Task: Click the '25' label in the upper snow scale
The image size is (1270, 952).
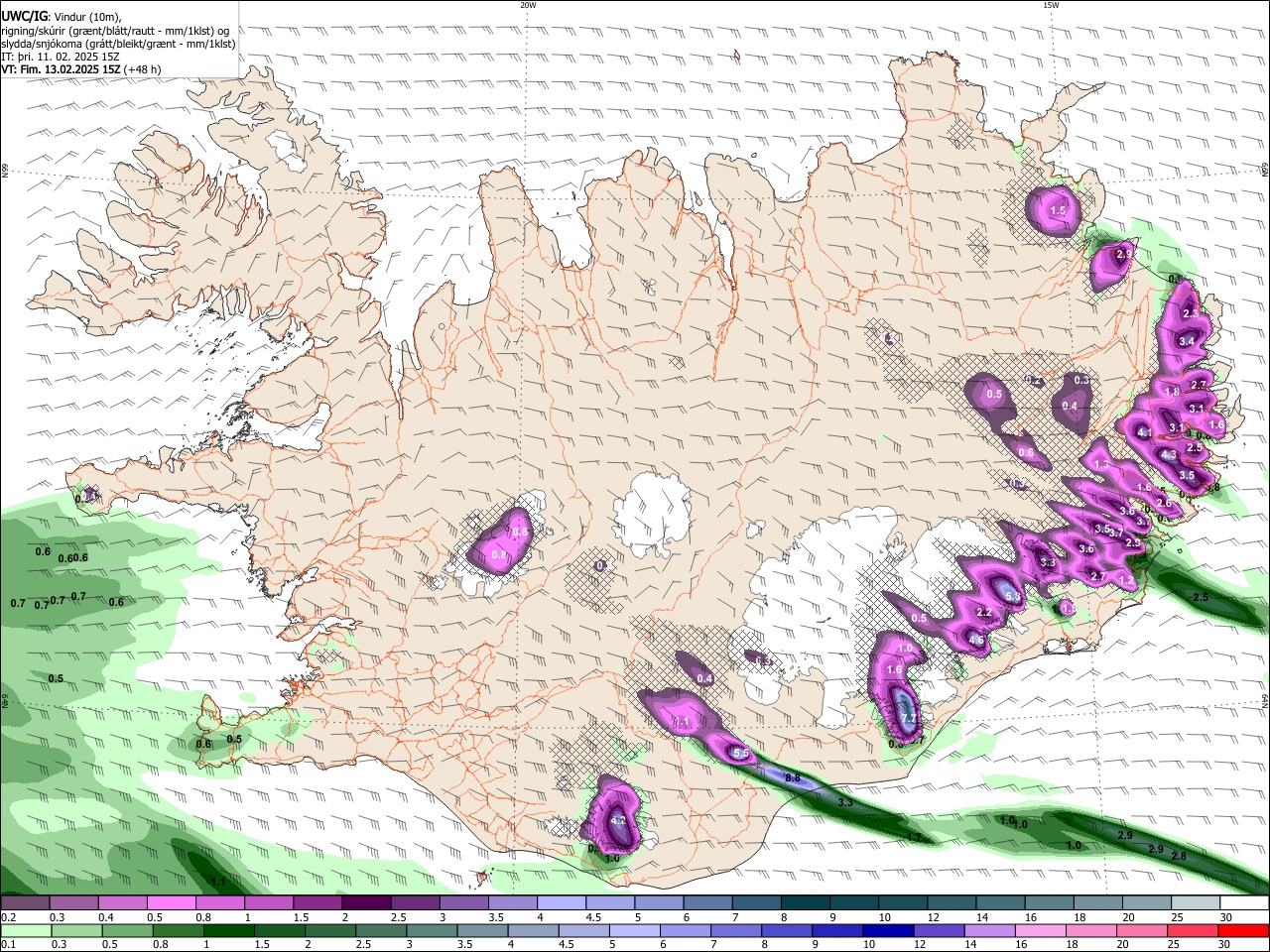Action: pos(1178,917)
